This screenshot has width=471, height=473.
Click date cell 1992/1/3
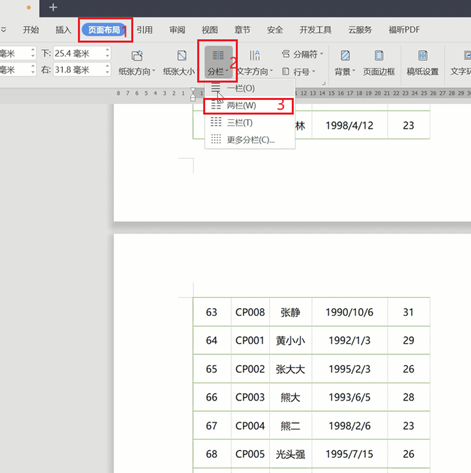pyautogui.click(x=349, y=340)
